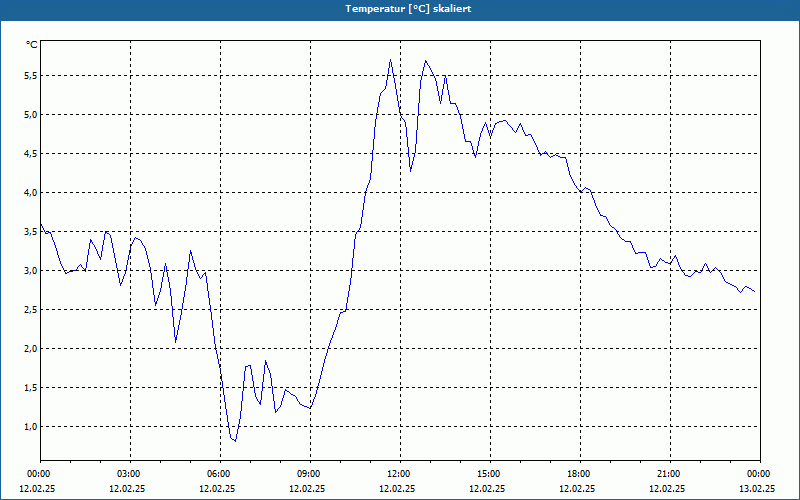Viewport: 800px width, 500px height.
Task: Click the "00:00" time label above 12.02.25
Action: pos(37,474)
